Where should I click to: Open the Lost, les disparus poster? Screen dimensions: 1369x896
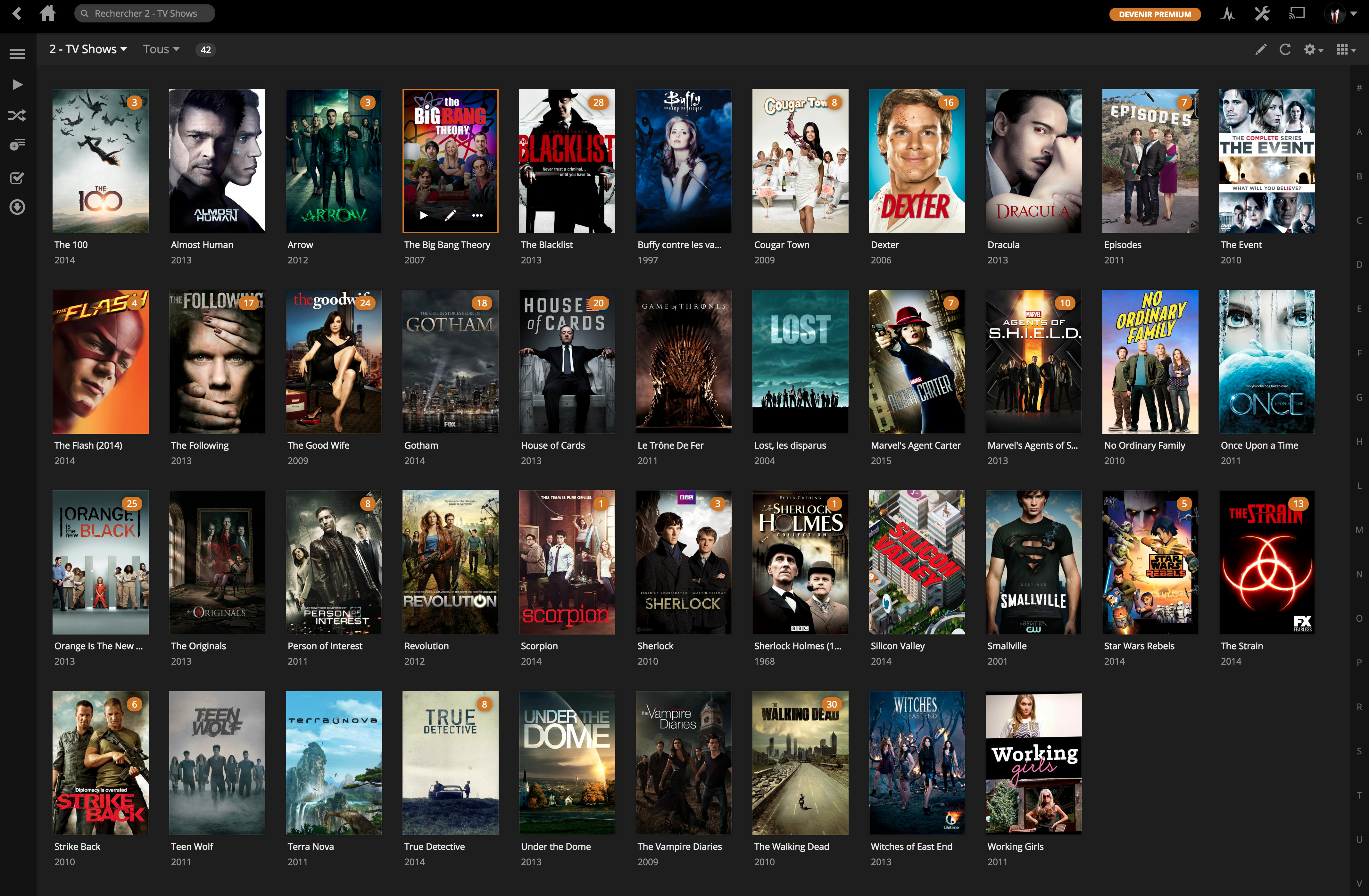point(800,361)
